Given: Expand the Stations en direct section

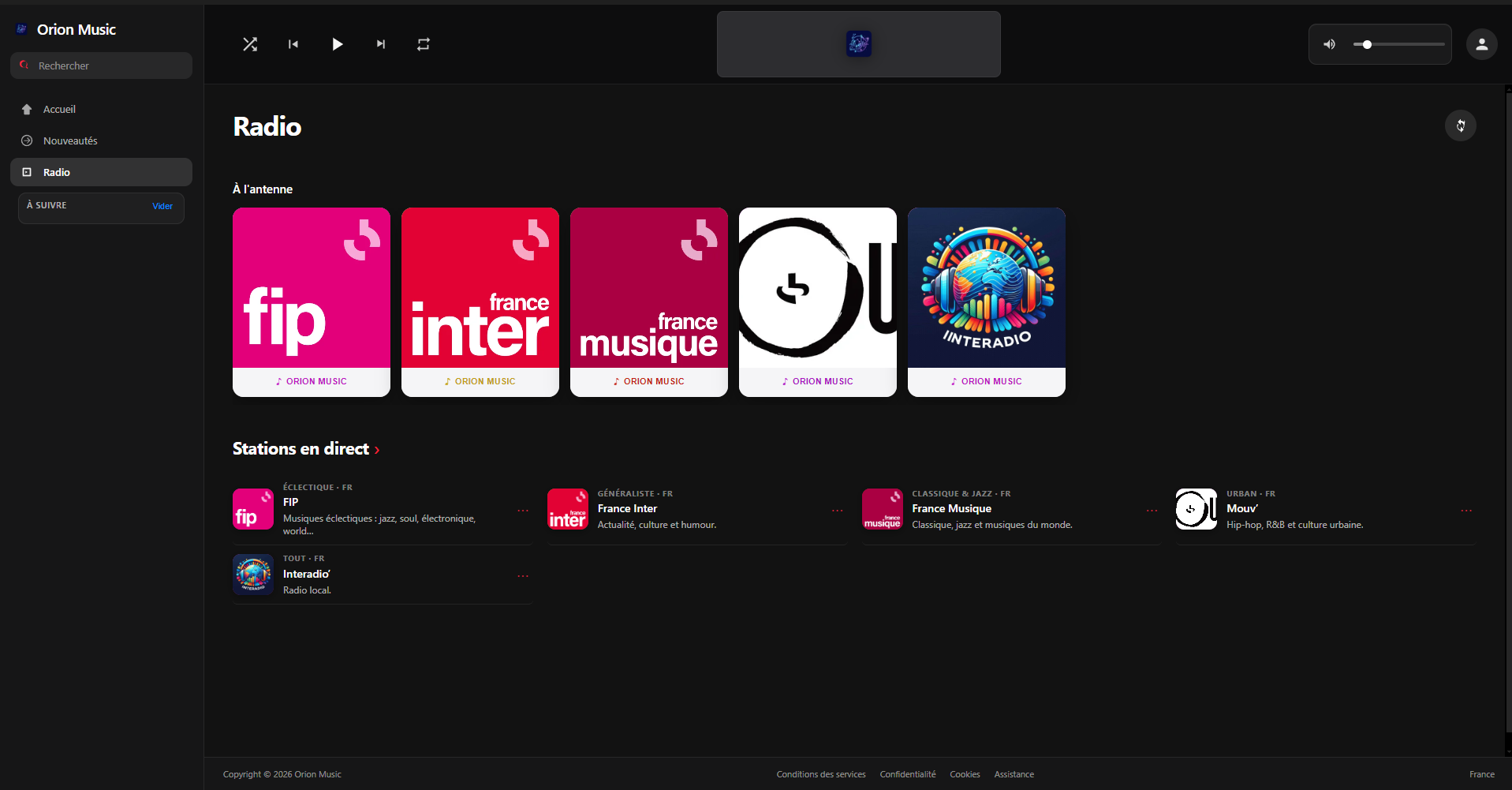Looking at the screenshot, I should tap(306, 449).
